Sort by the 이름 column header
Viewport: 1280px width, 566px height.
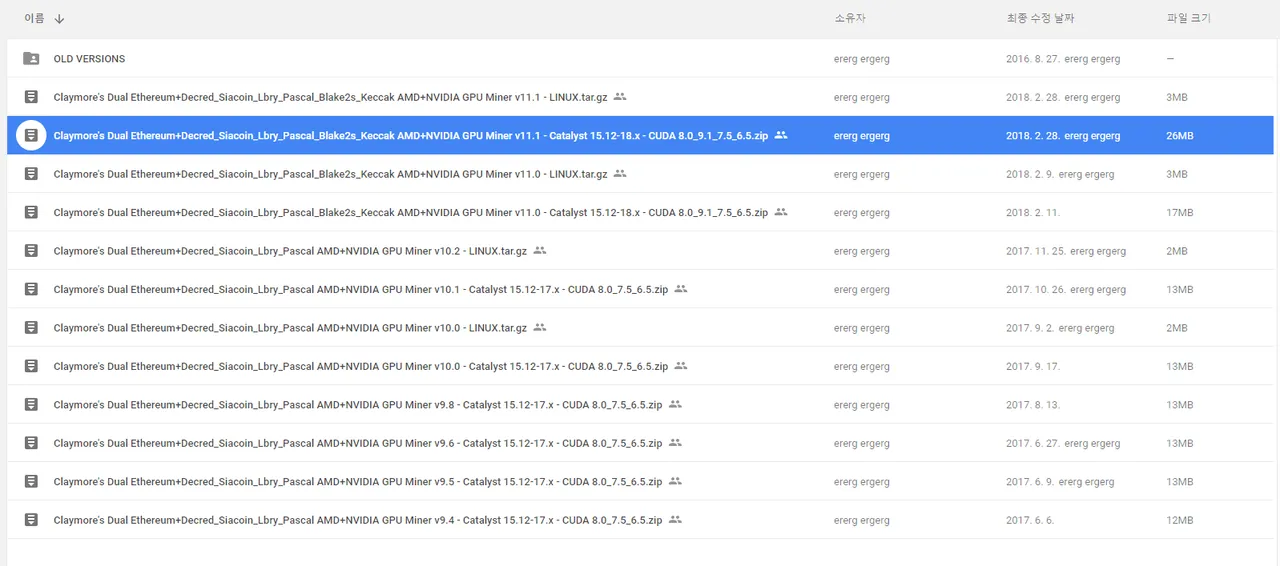34,18
